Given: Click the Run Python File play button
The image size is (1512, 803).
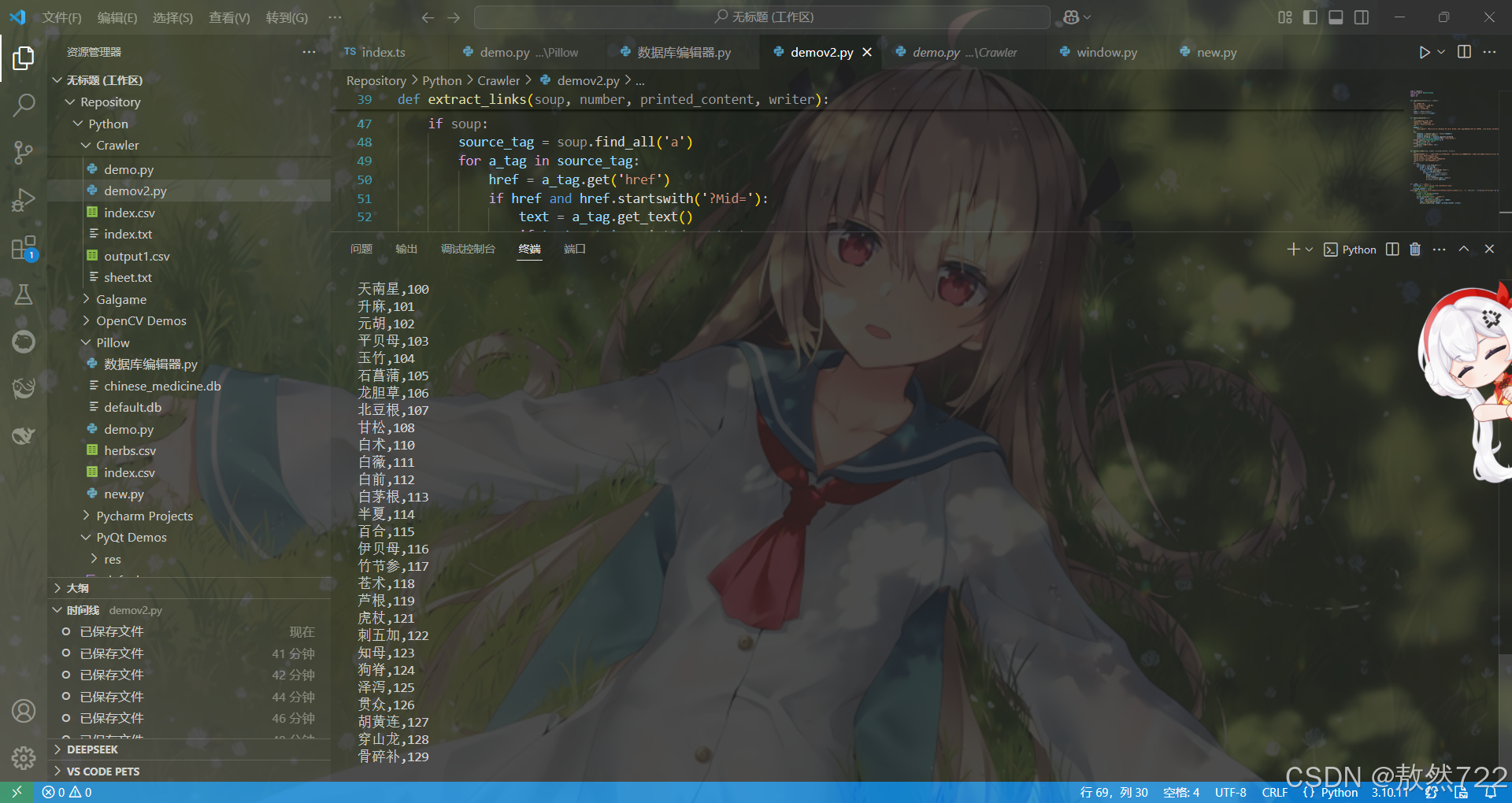Looking at the screenshot, I should 1424,52.
